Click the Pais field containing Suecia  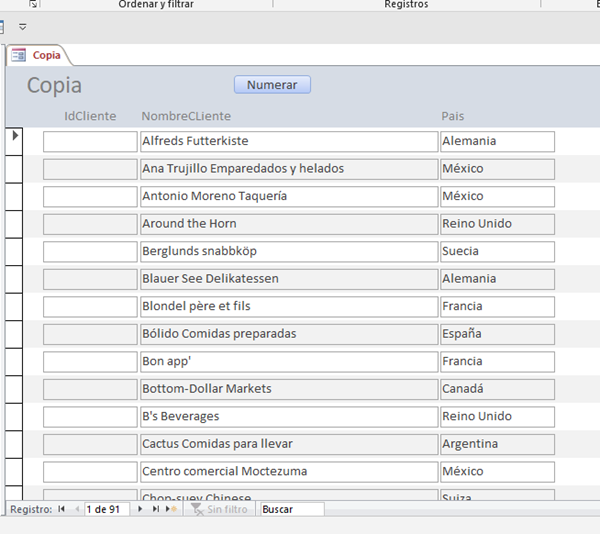tap(497, 252)
